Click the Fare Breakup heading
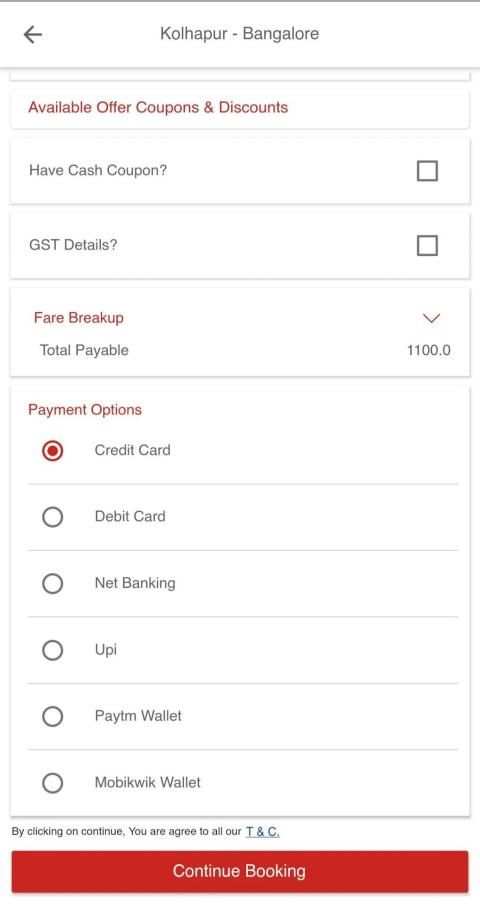Screen dimensions: 480x905 point(78,317)
